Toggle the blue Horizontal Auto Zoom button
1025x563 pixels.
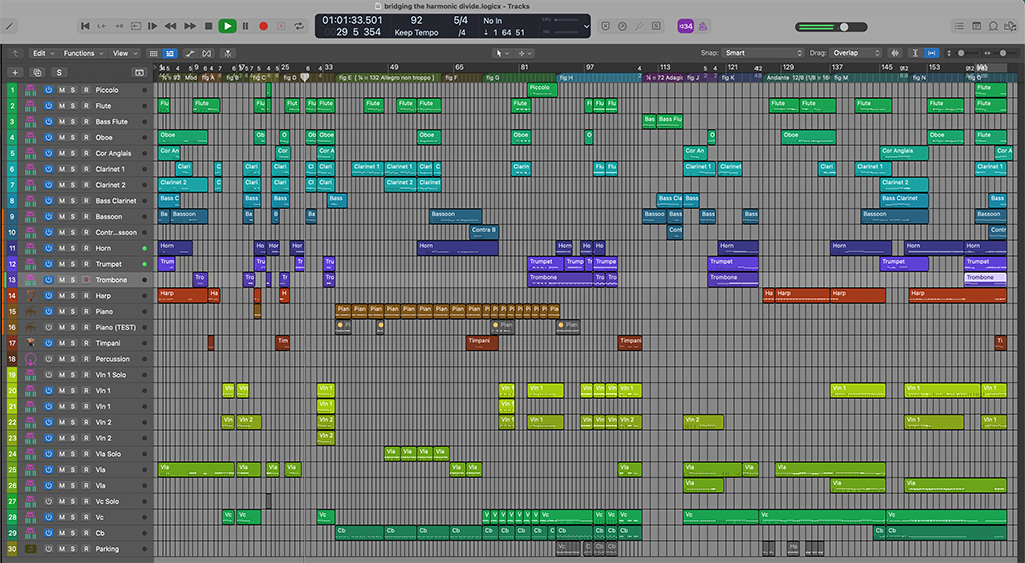pos(931,53)
